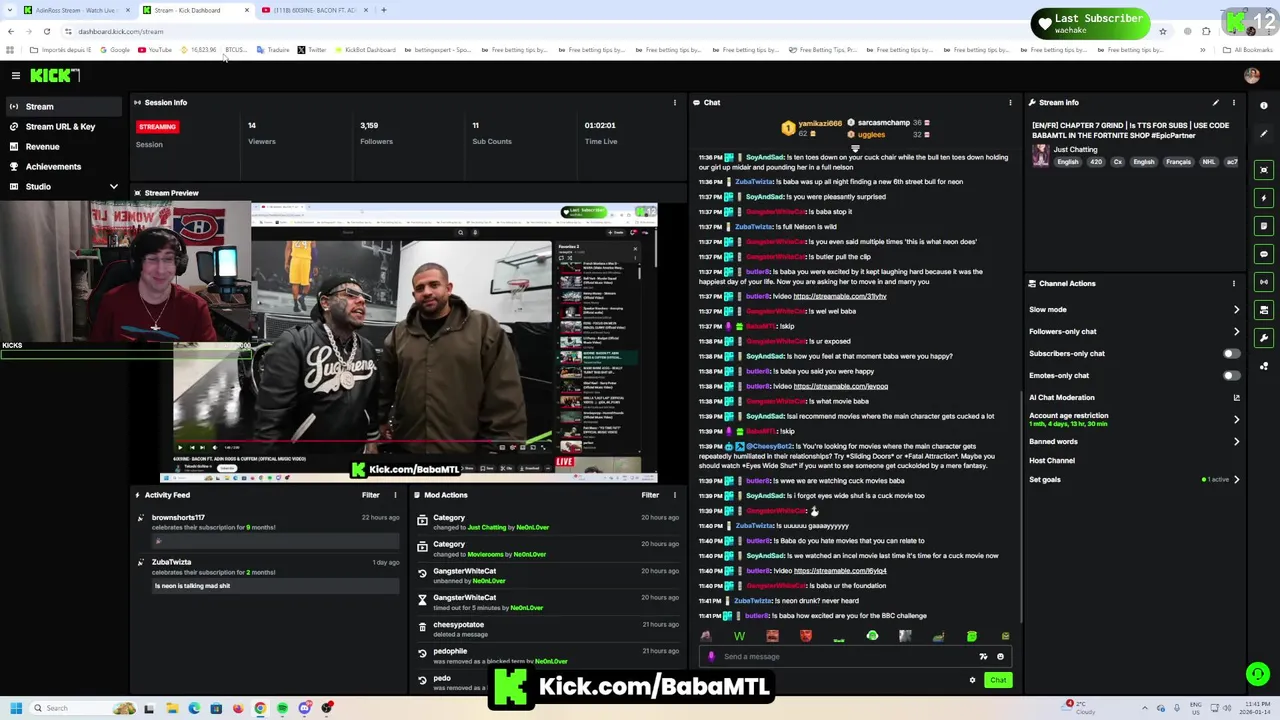This screenshot has width=1280, height=720.
Task: Toggle Emotes-only chat switch
Action: point(1231,375)
